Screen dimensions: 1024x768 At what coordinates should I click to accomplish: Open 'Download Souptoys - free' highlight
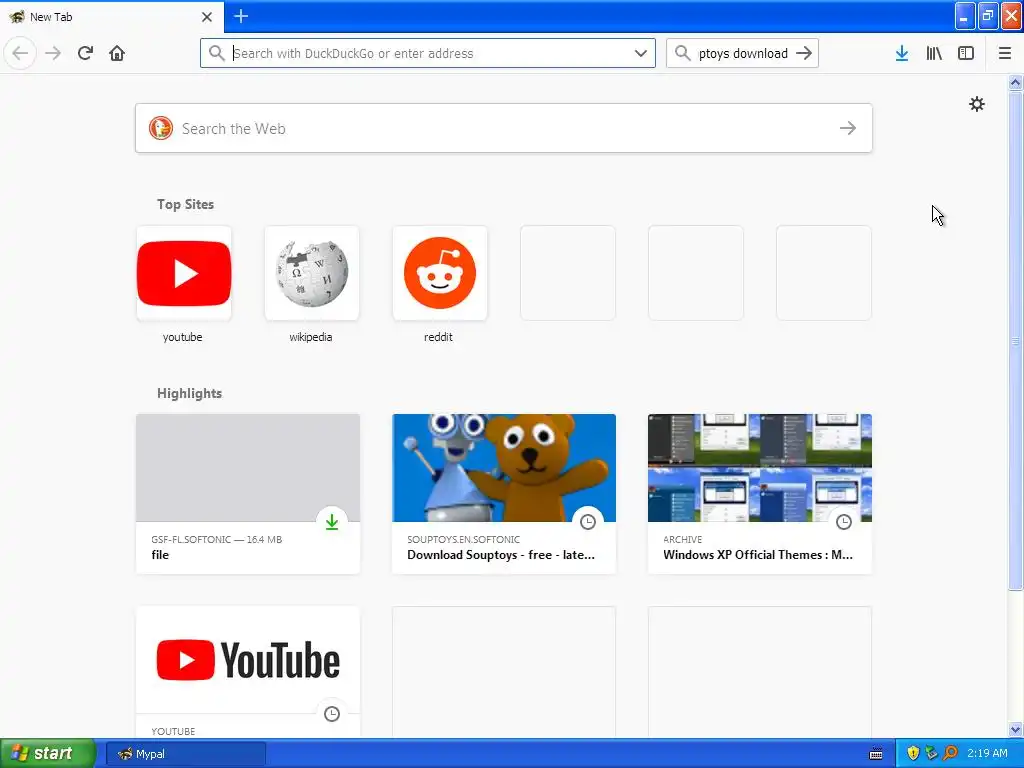click(x=504, y=494)
